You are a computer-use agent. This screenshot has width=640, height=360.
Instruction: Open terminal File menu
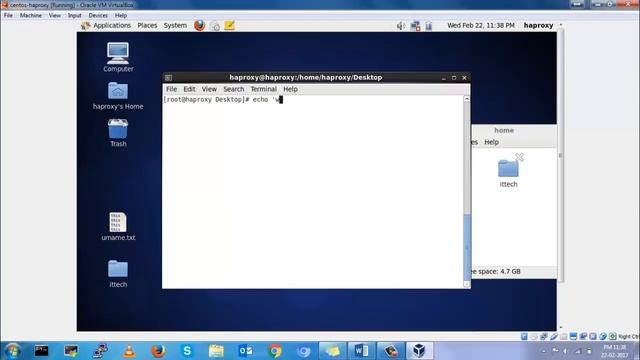pos(171,89)
